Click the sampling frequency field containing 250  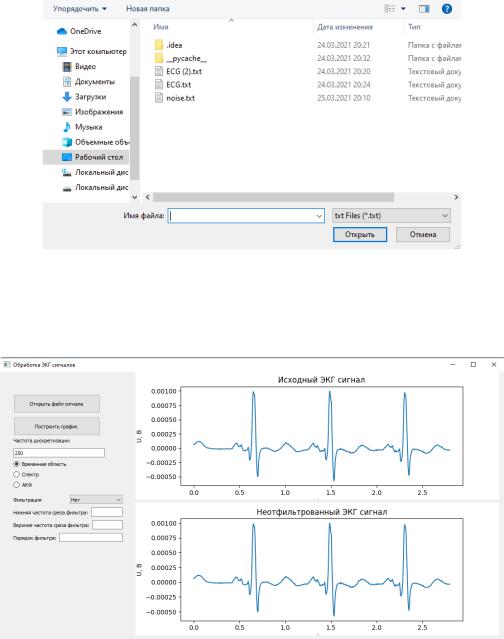click(x=59, y=453)
